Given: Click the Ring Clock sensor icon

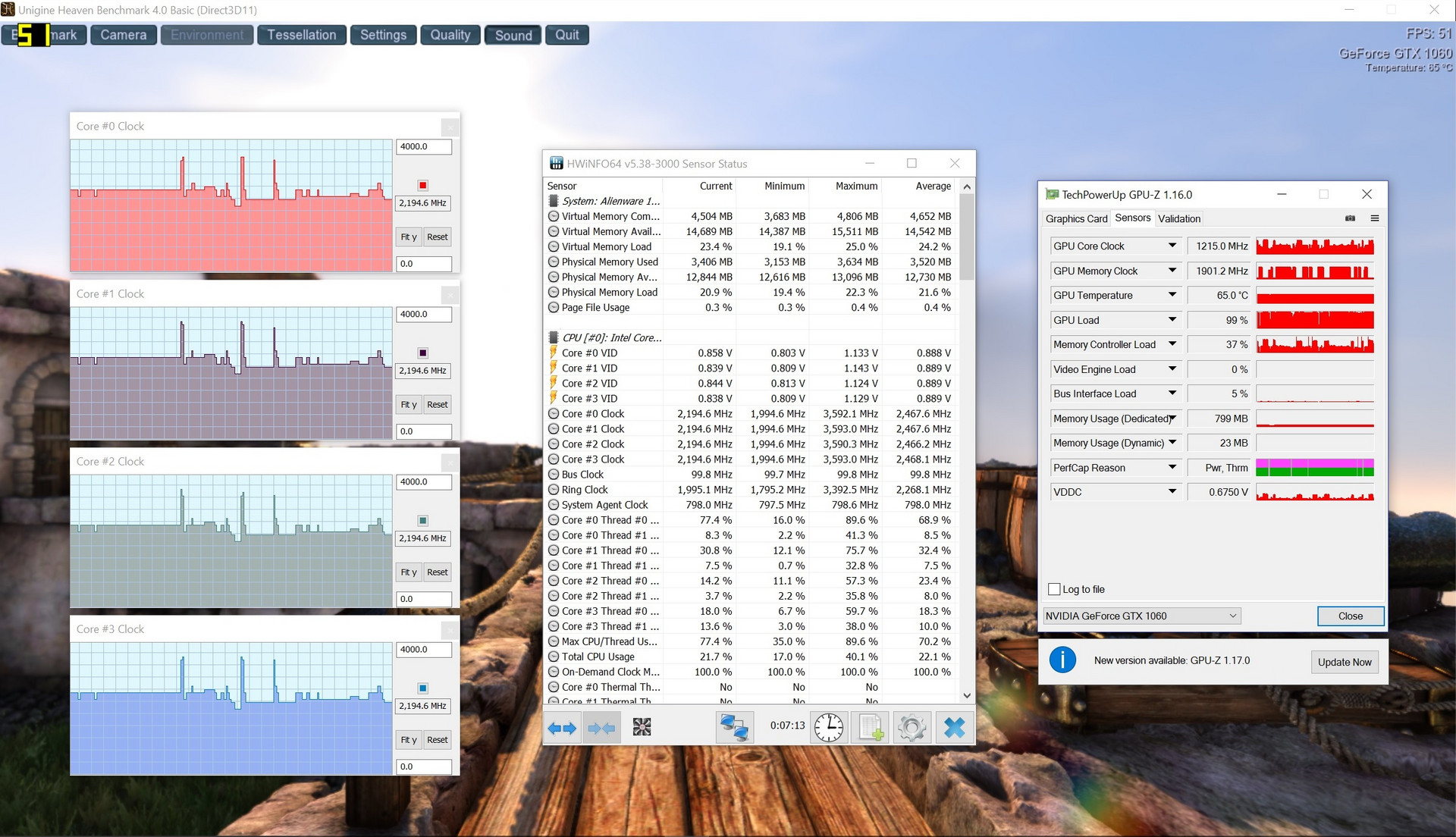Looking at the screenshot, I should click(x=554, y=490).
